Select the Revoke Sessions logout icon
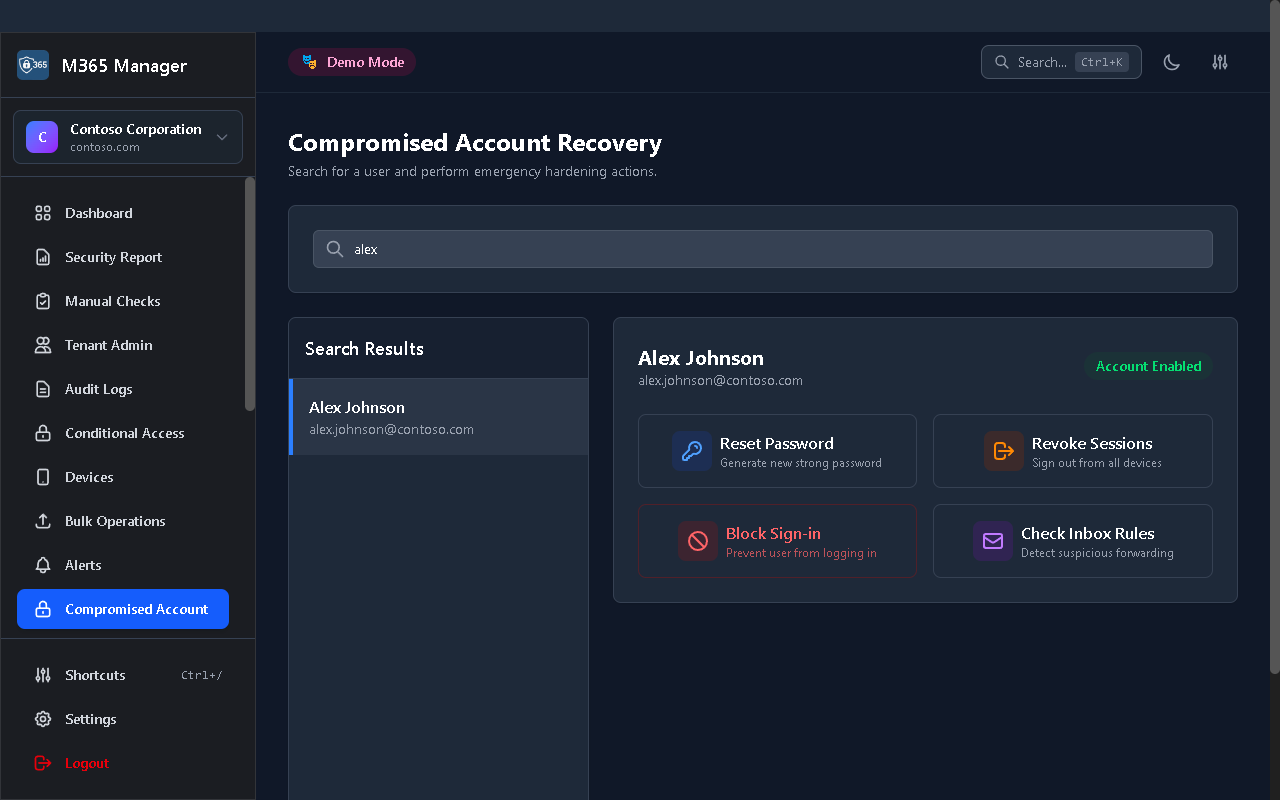1280x800 pixels. (1003, 451)
